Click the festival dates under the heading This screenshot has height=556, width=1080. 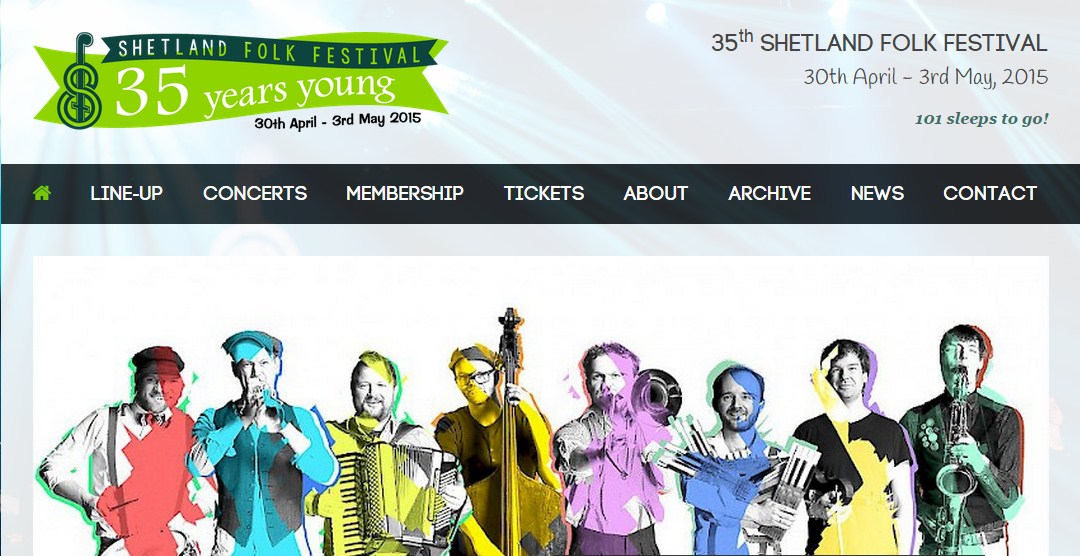(x=926, y=76)
